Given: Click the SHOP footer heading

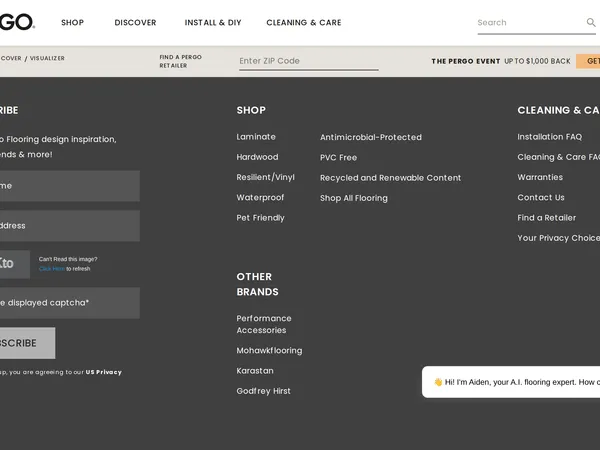Looking at the screenshot, I should (x=251, y=110).
